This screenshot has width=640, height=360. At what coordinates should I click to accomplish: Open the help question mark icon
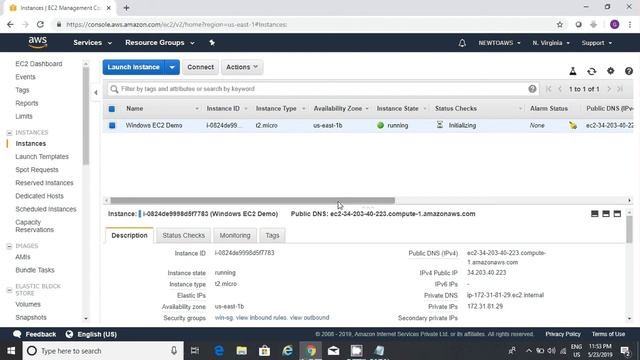tap(629, 71)
